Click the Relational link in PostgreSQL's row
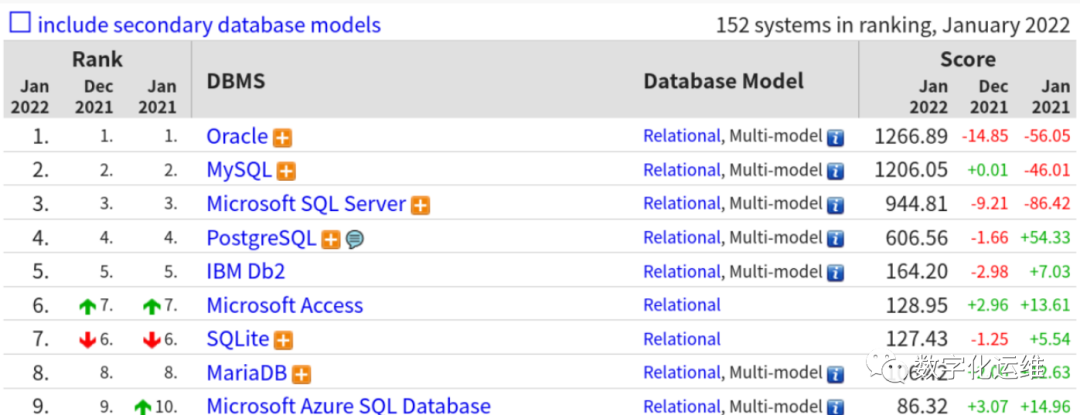Image resolution: width=1080 pixels, height=415 pixels. tap(681, 238)
